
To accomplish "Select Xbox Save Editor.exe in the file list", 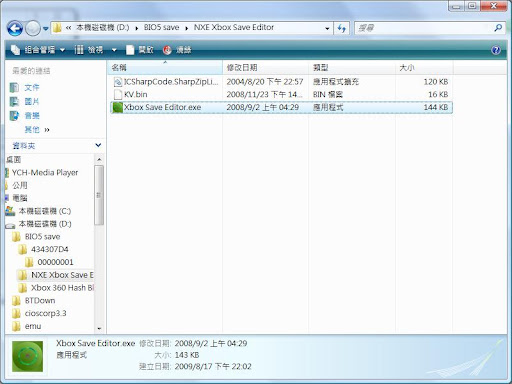I will coord(281,107).
